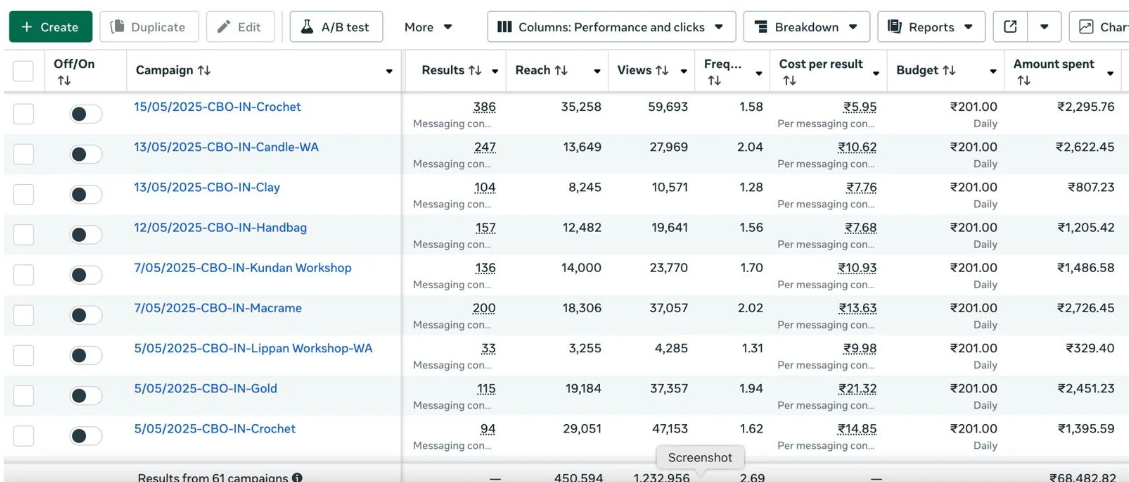The height and width of the screenshot is (482, 1129).
Task: Click the green Create button
Action: click(50, 27)
